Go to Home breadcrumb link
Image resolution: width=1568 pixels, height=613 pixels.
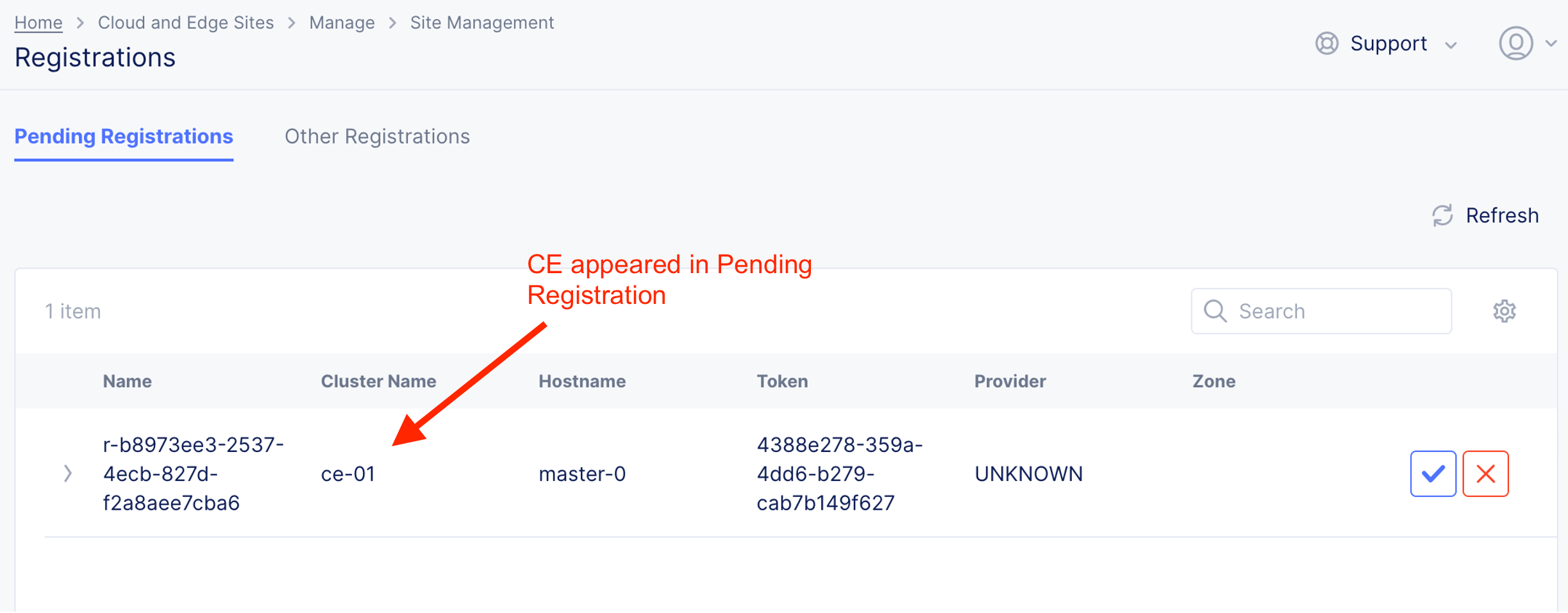pyautogui.click(x=38, y=23)
